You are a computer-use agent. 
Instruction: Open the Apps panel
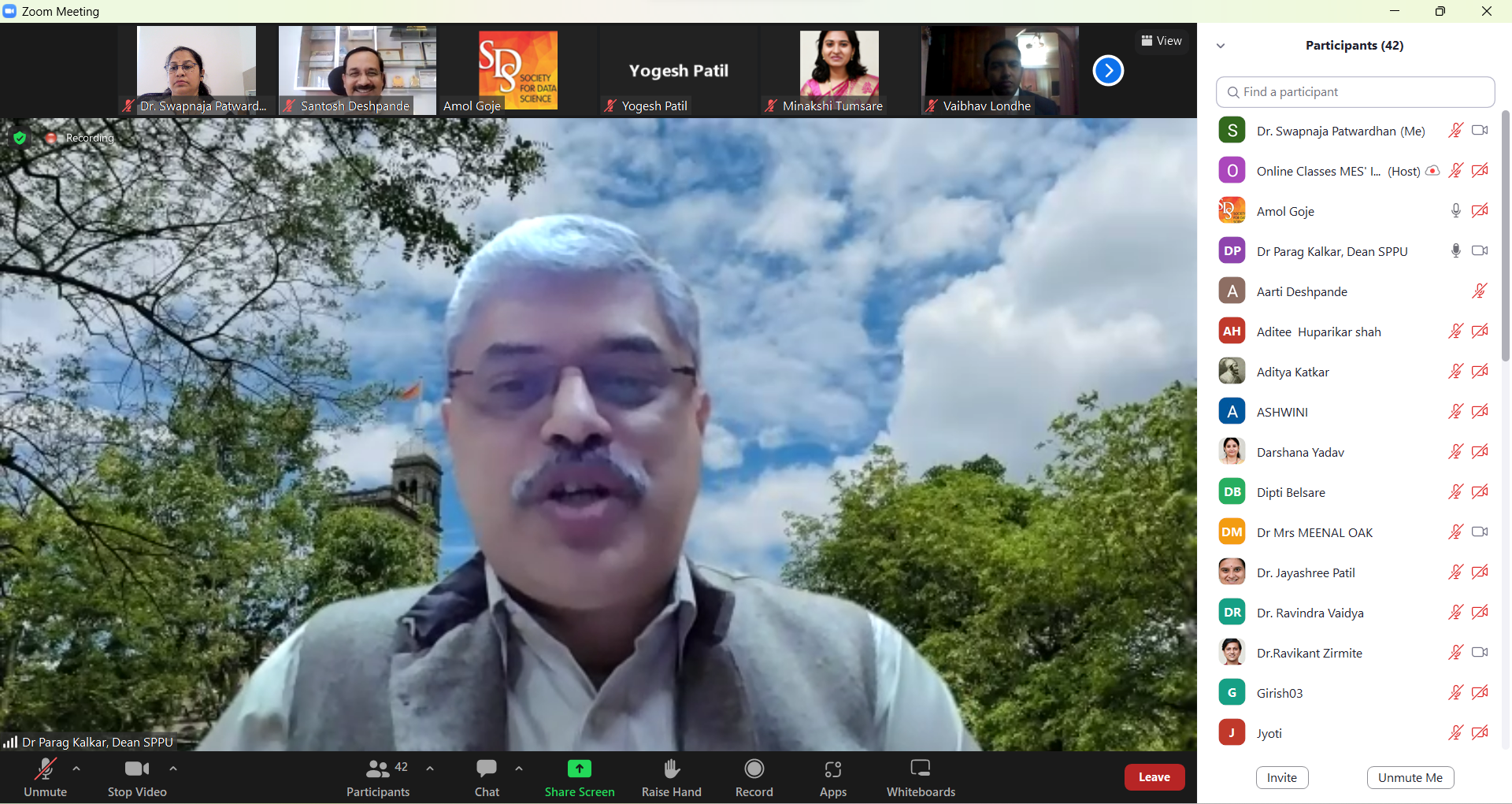tap(832, 776)
